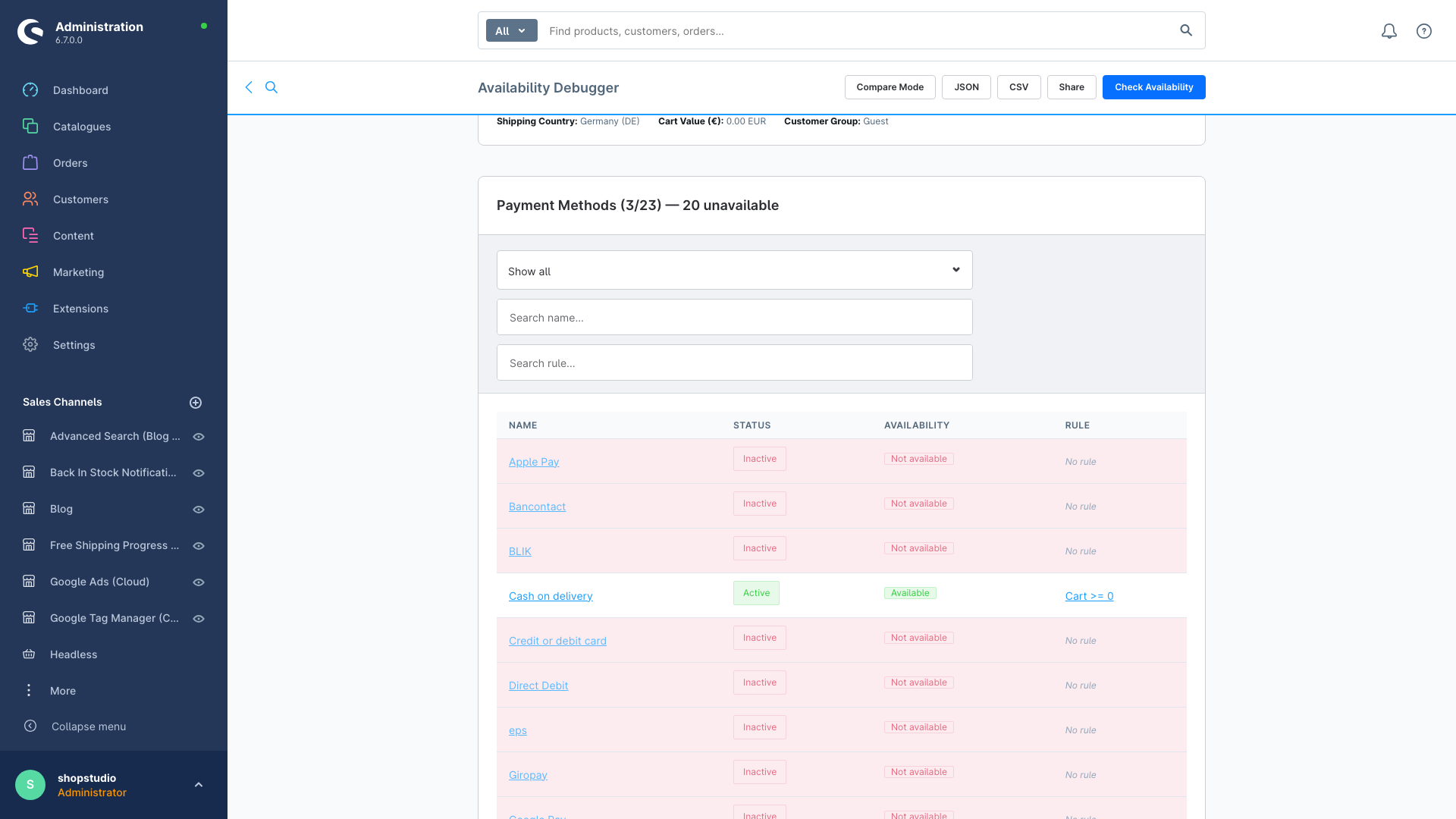Image resolution: width=1456 pixels, height=819 pixels.
Task: Open Customers menu item
Action: [80, 199]
